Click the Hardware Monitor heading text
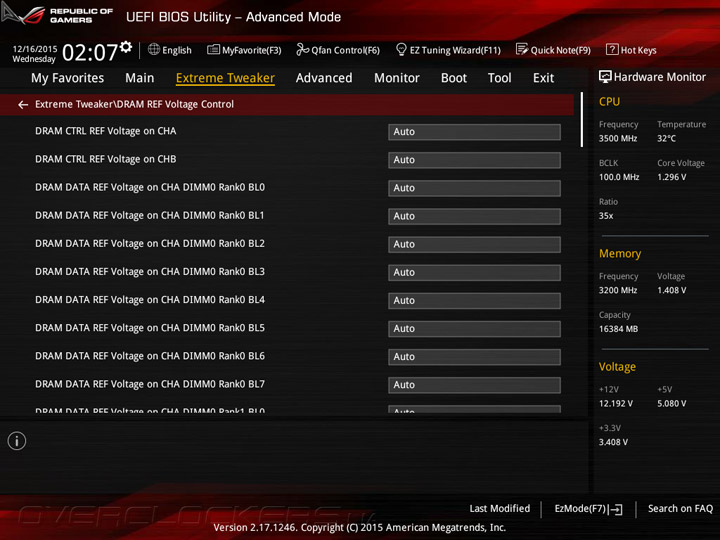 (659, 77)
